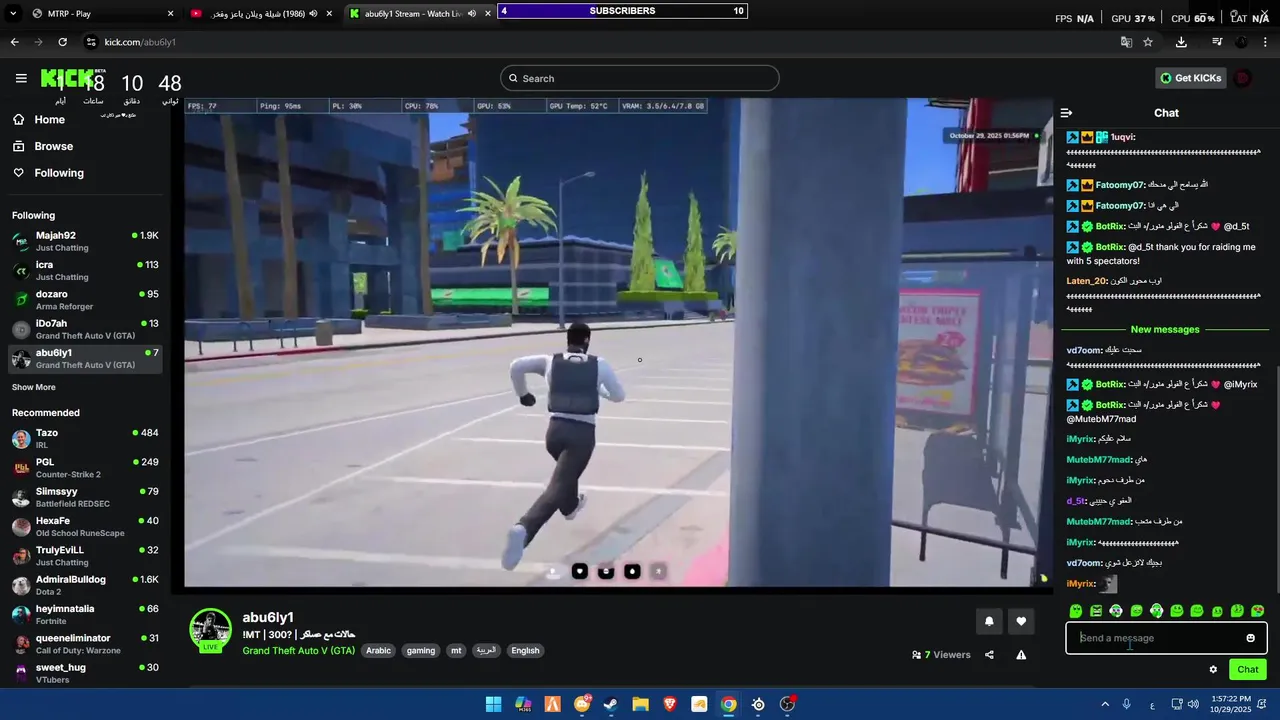
Task: Mute the YouTube tab audio icon
Action: (313, 14)
